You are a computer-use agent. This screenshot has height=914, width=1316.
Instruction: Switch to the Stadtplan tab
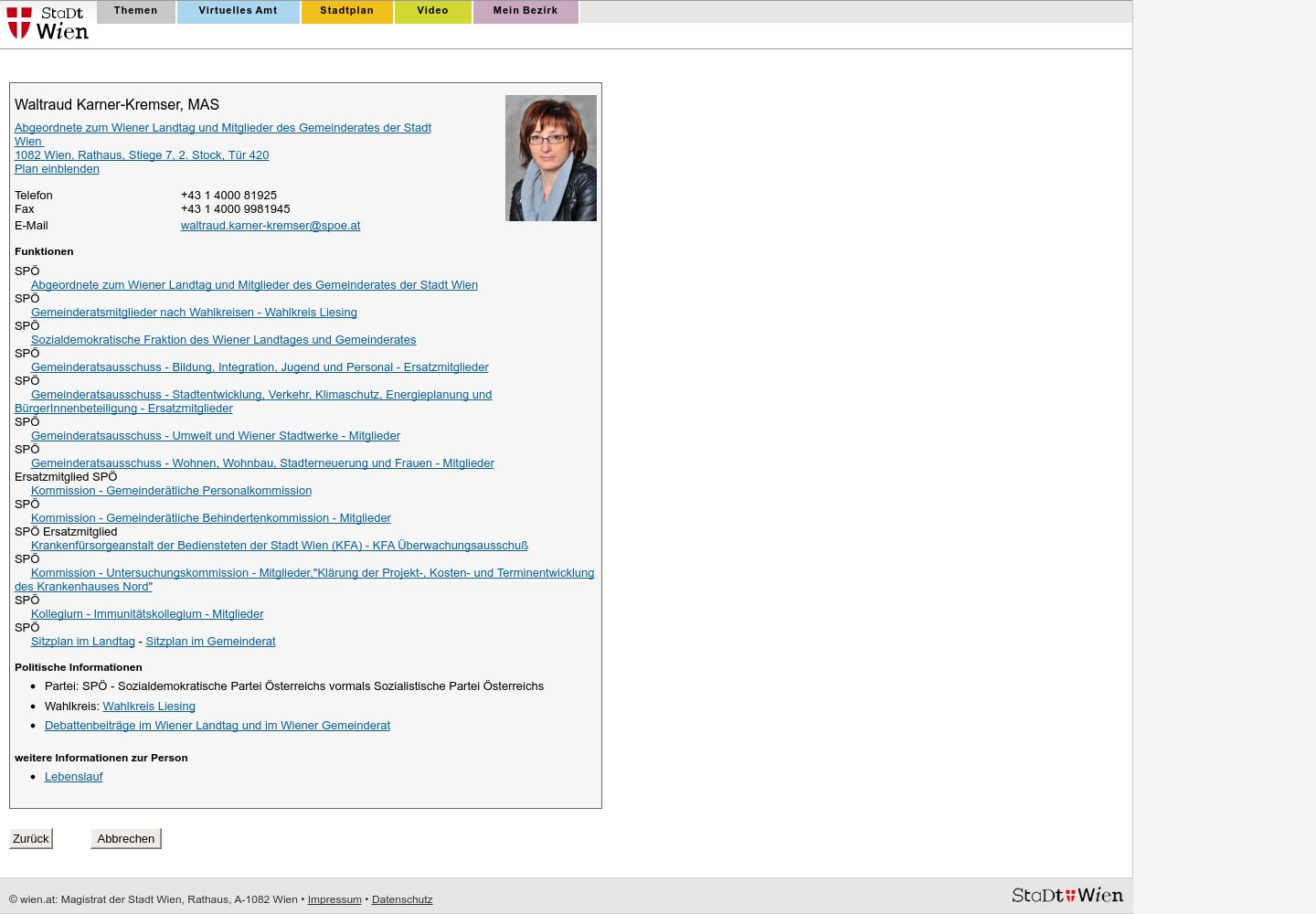(x=346, y=11)
